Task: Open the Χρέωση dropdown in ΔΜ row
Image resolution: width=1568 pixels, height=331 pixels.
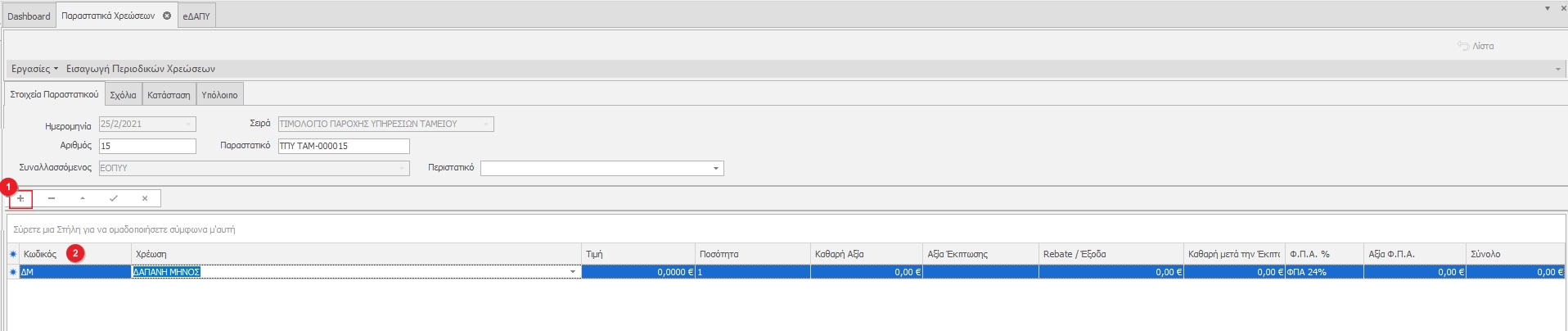Action: pos(573,272)
